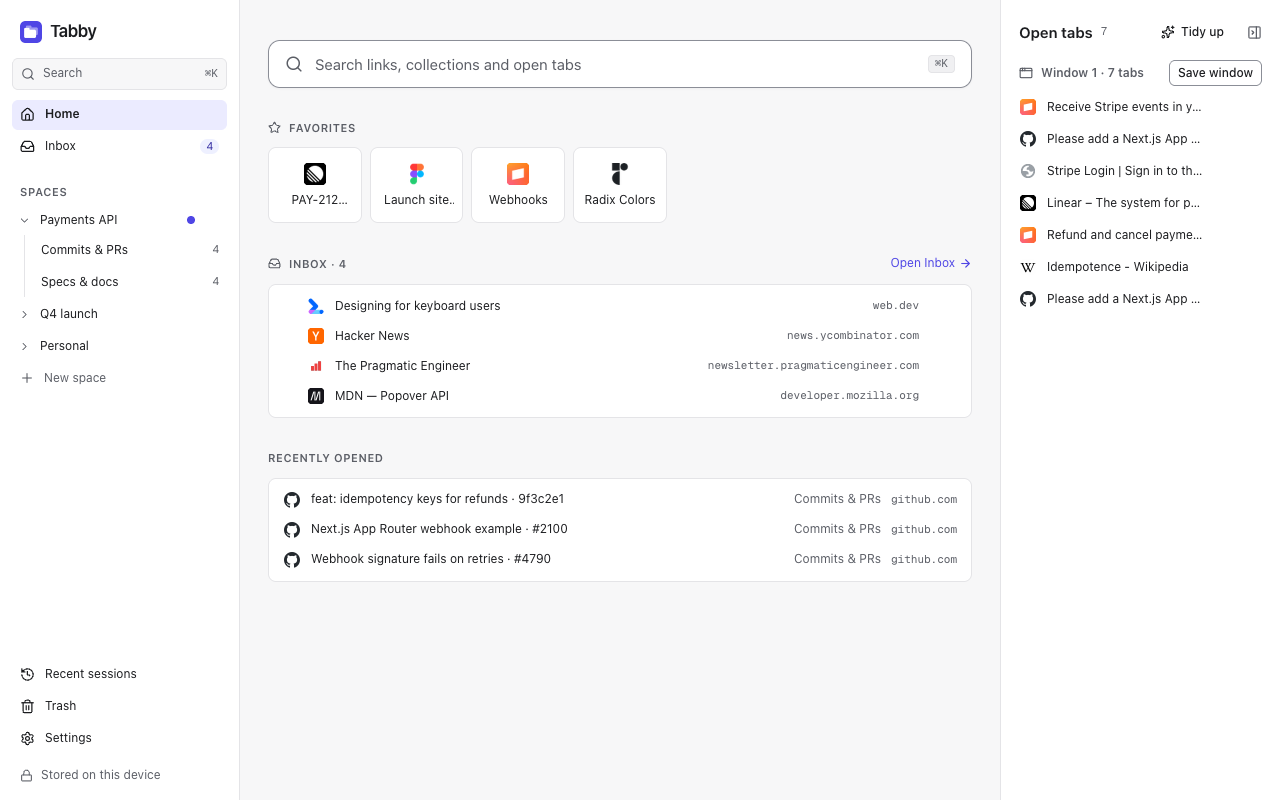This screenshot has width=1280, height=800.
Task: Click the MDN icon in Inbox list
Action: pyautogui.click(x=316, y=396)
